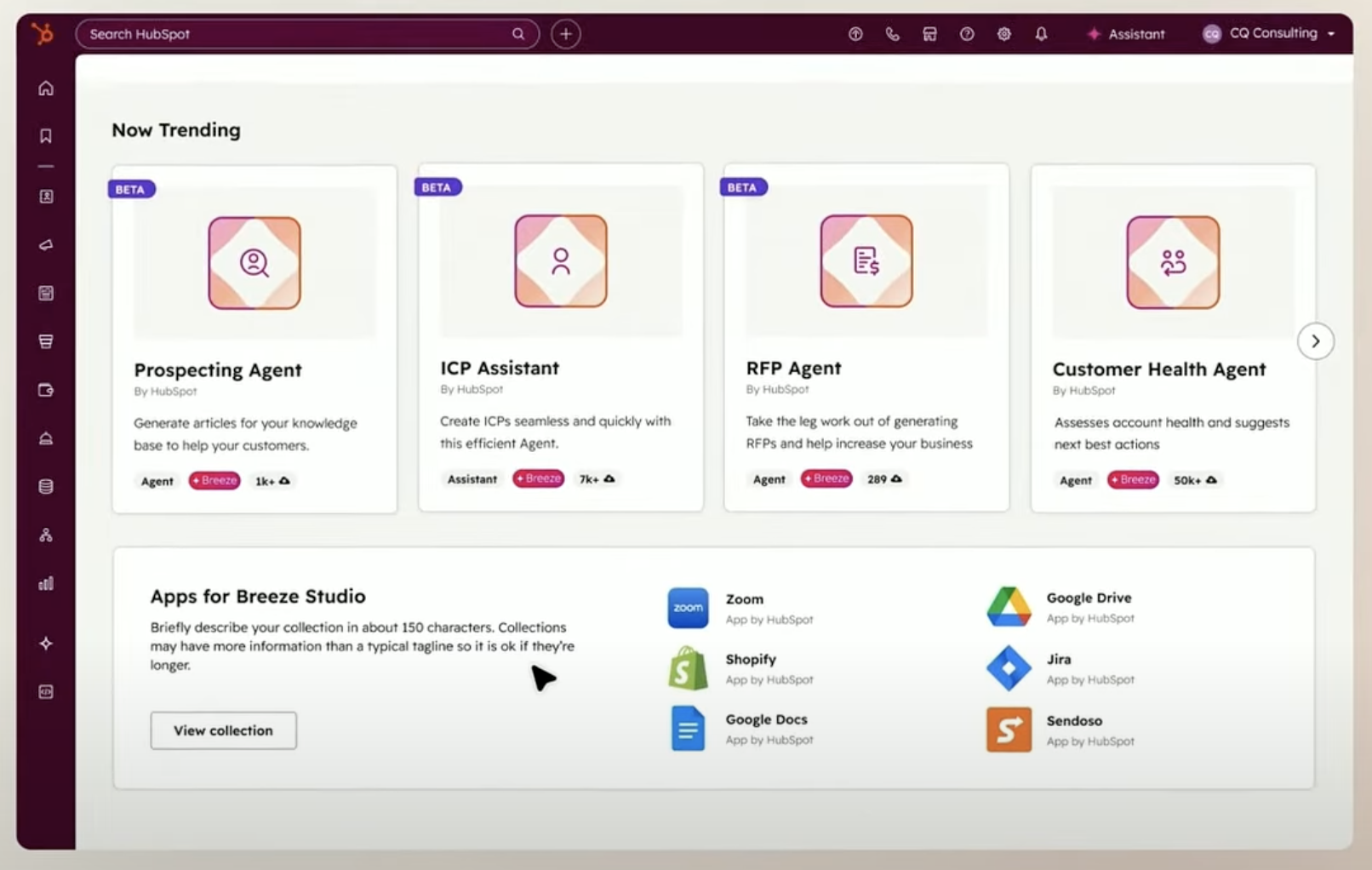This screenshot has height=870, width=1372.
Task: Open the Development icon at sidebar bottom
Action: click(46, 692)
